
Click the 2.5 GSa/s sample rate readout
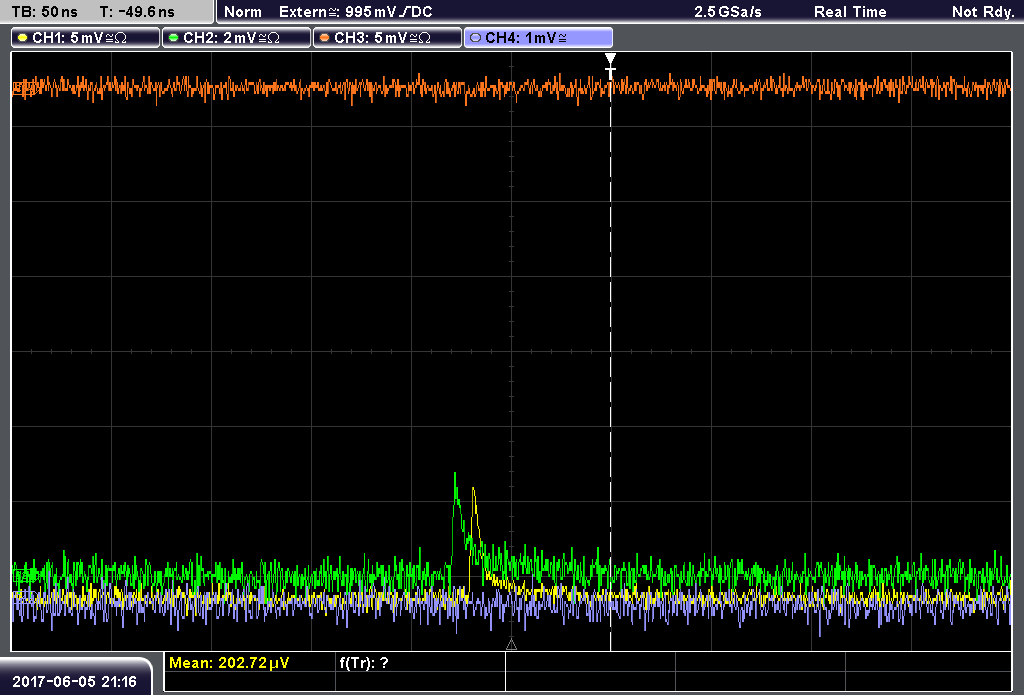(728, 12)
